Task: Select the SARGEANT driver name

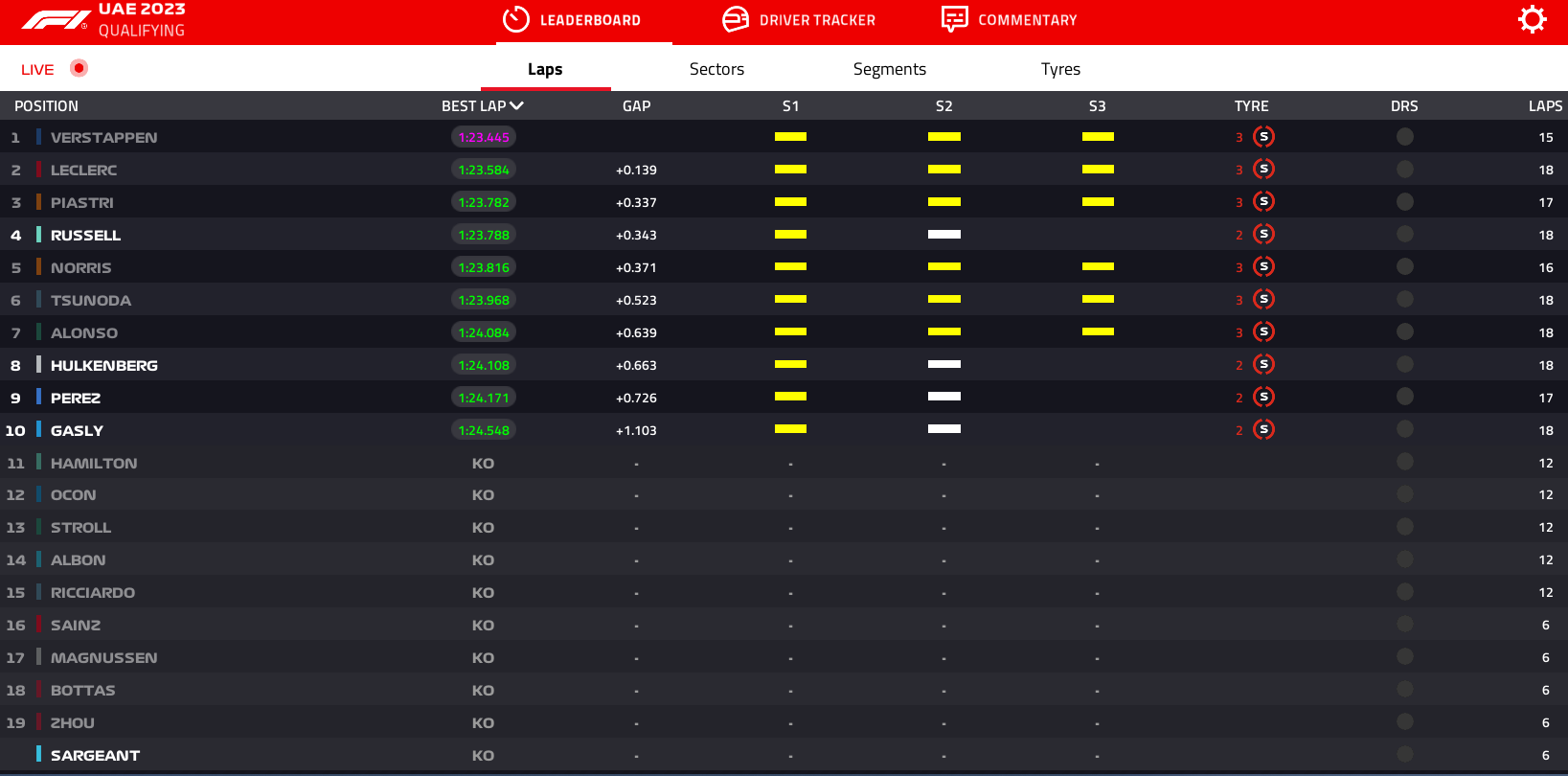Action: click(95, 756)
